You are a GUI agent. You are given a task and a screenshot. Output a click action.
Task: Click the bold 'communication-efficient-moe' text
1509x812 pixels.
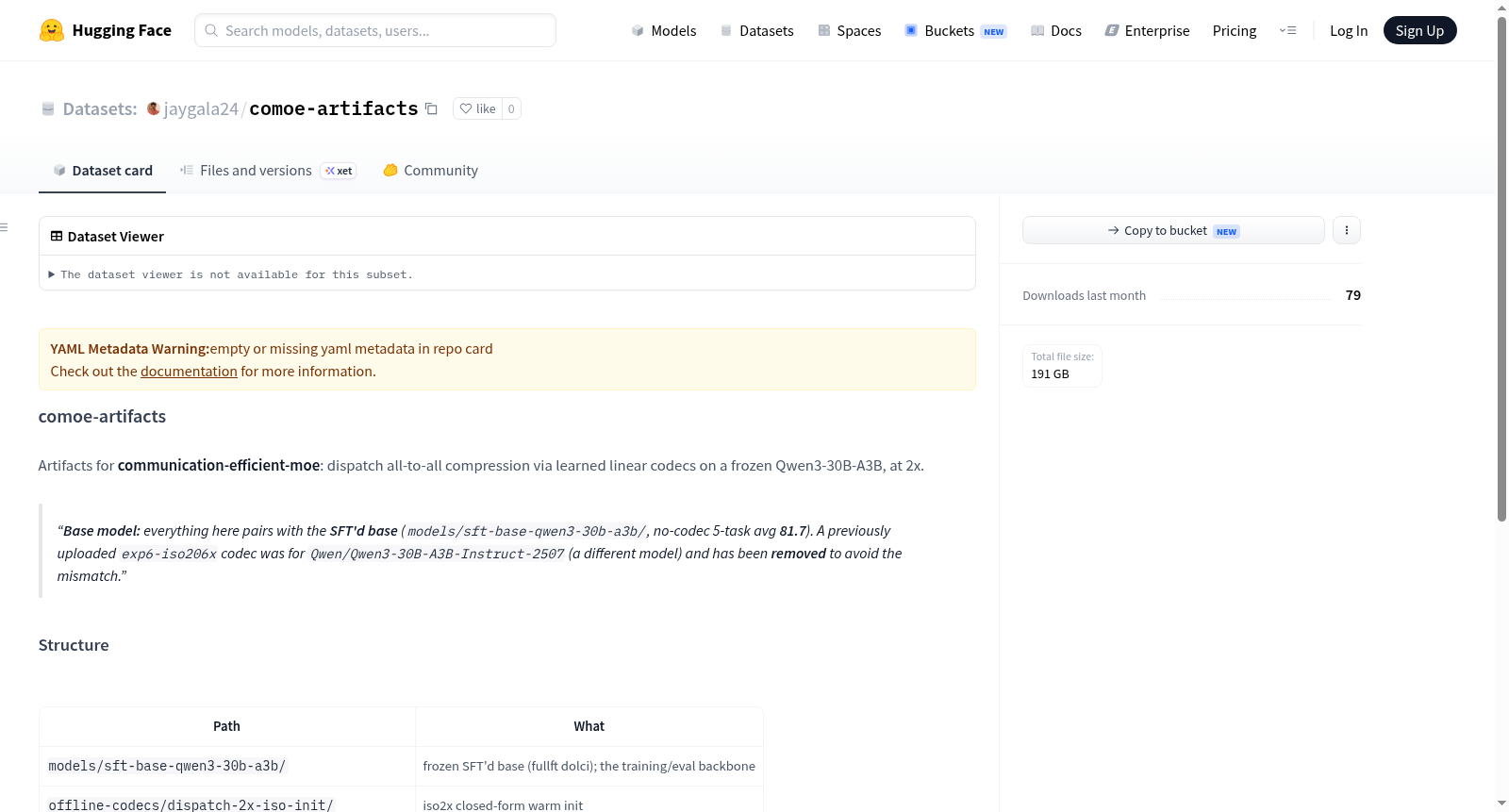tap(219, 466)
